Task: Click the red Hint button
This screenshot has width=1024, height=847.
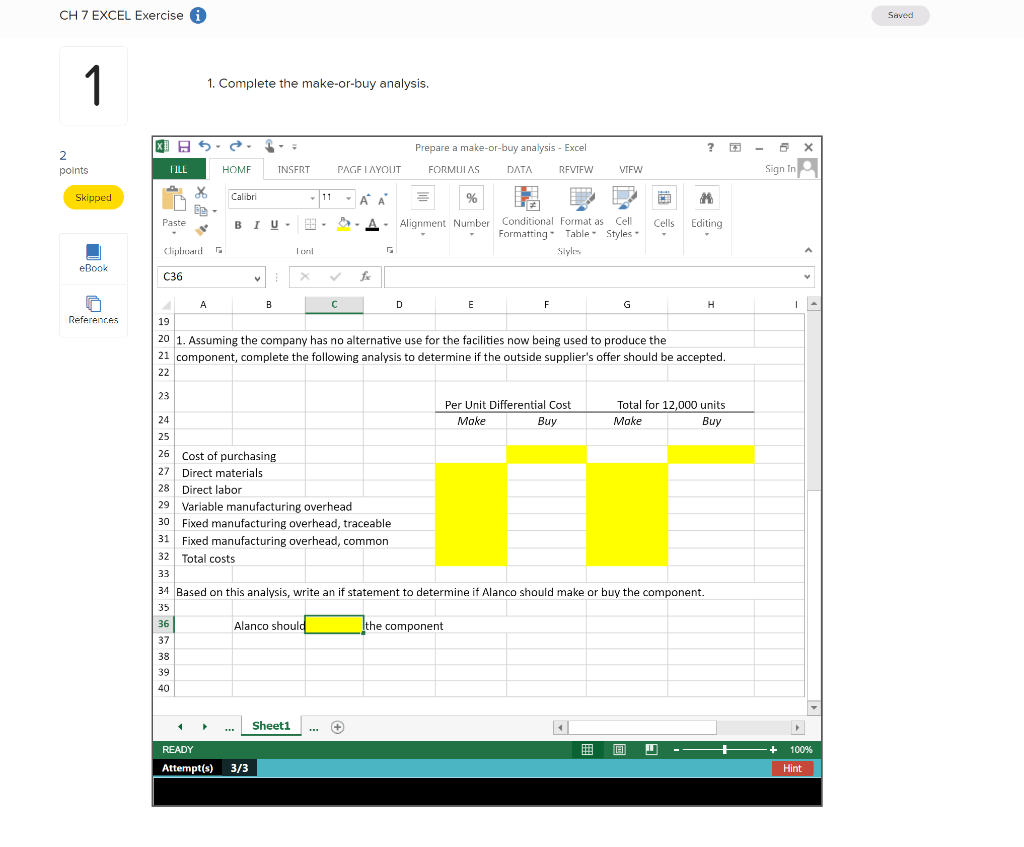Action: [x=792, y=769]
